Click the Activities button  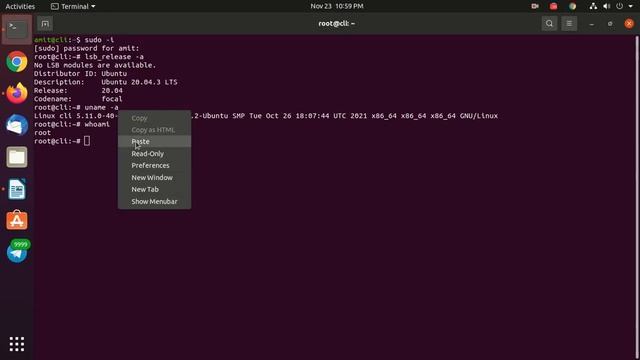pos(20,6)
